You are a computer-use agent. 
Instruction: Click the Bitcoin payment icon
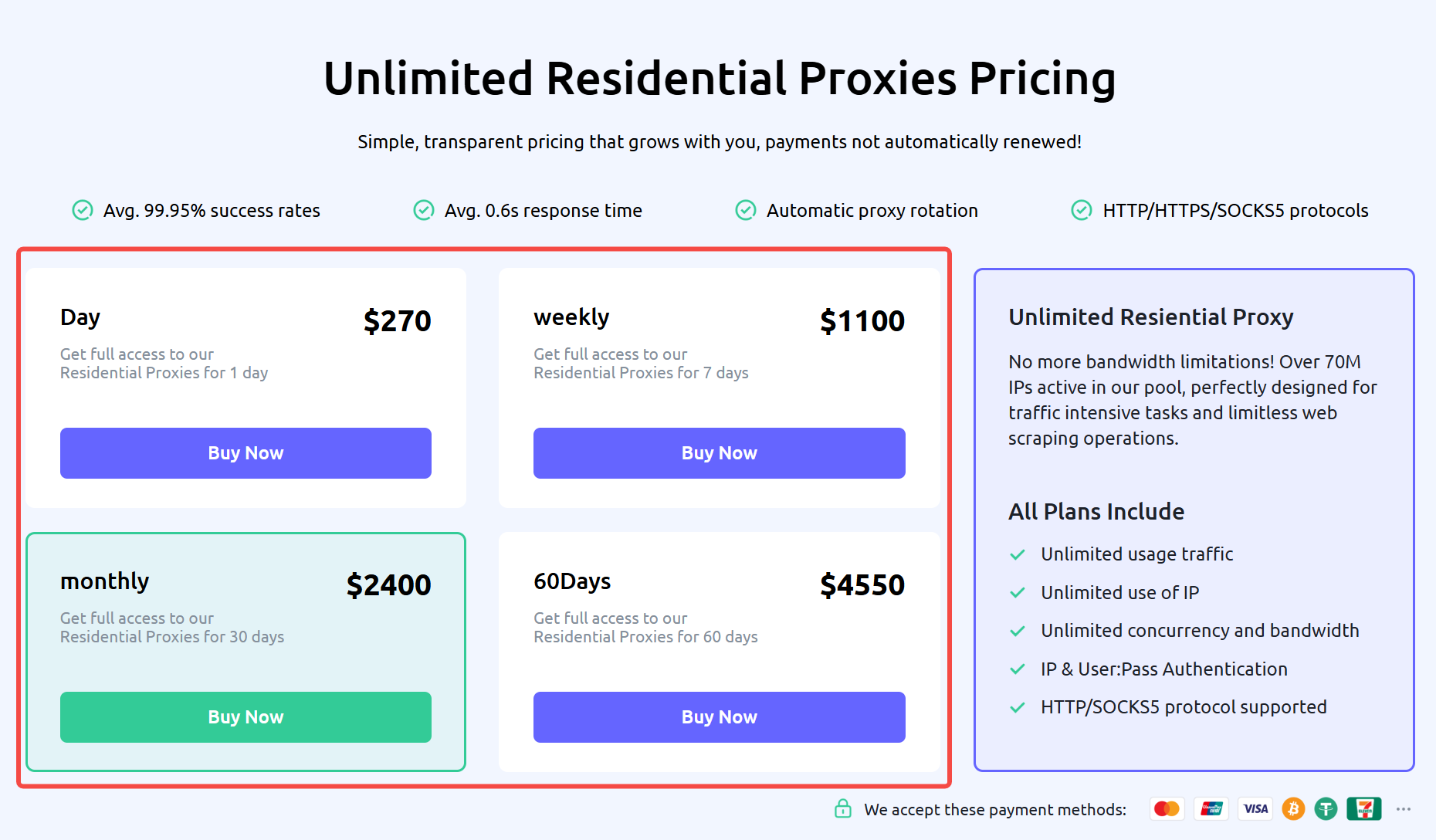(1293, 808)
